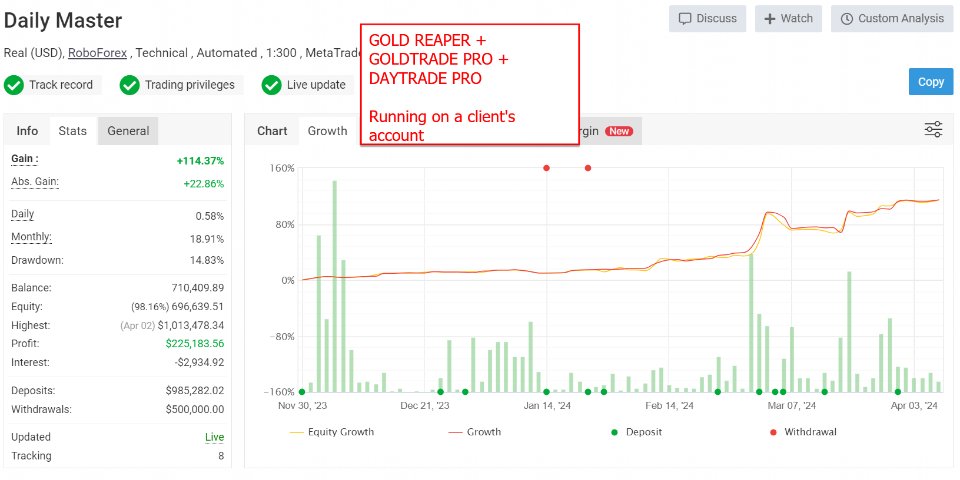The width and height of the screenshot is (960, 480).
Task: Click the Trading privileges green checkmark icon
Action: [129, 85]
